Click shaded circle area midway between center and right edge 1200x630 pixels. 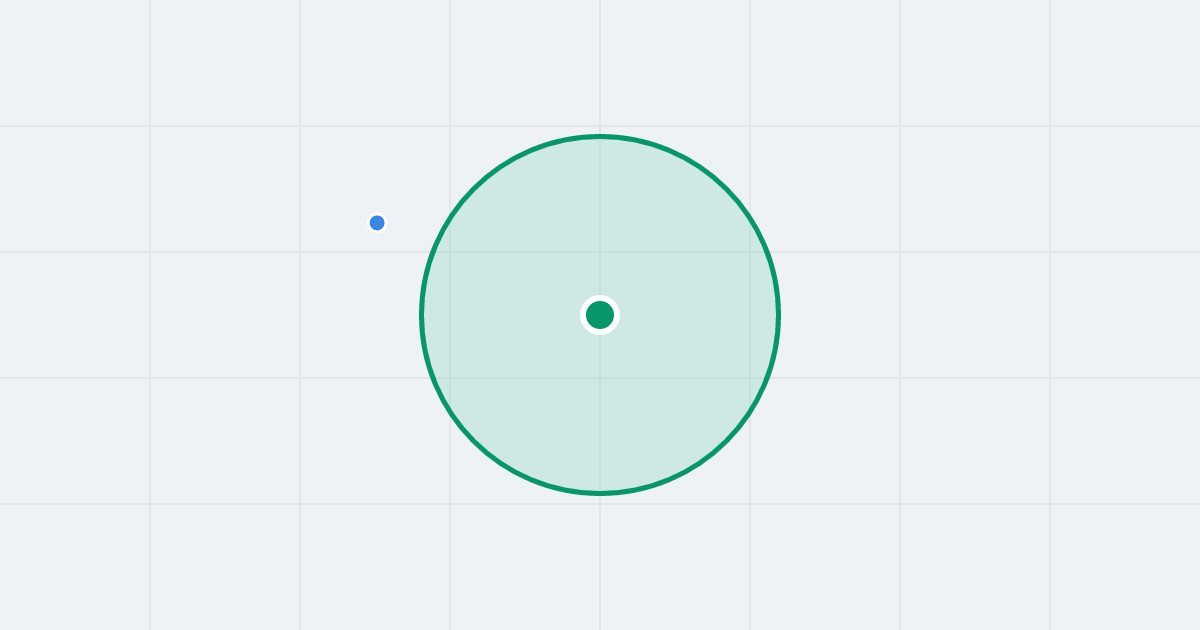(689, 315)
